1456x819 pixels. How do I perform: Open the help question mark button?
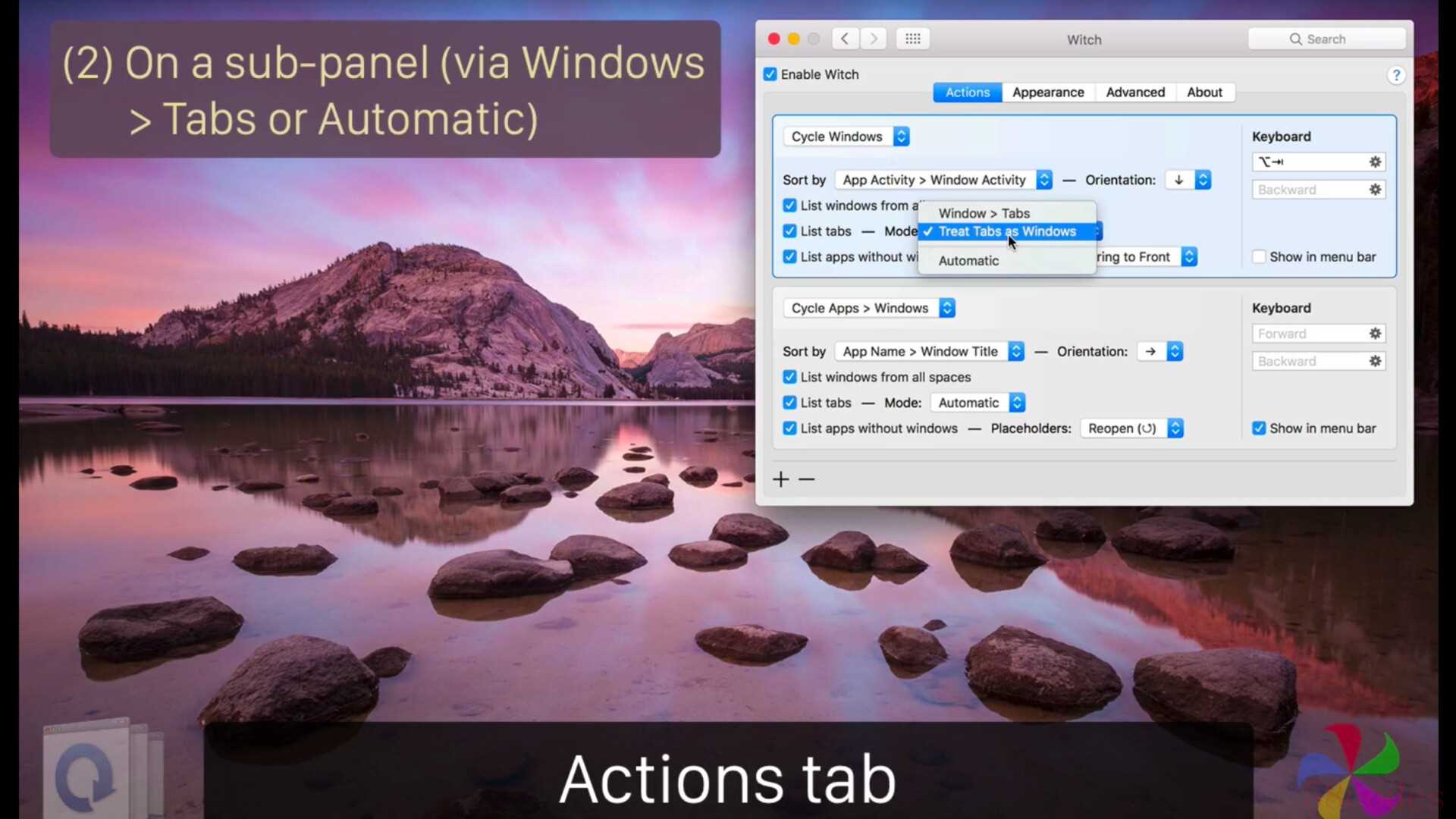pyautogui.click(x=1395, y=75)
